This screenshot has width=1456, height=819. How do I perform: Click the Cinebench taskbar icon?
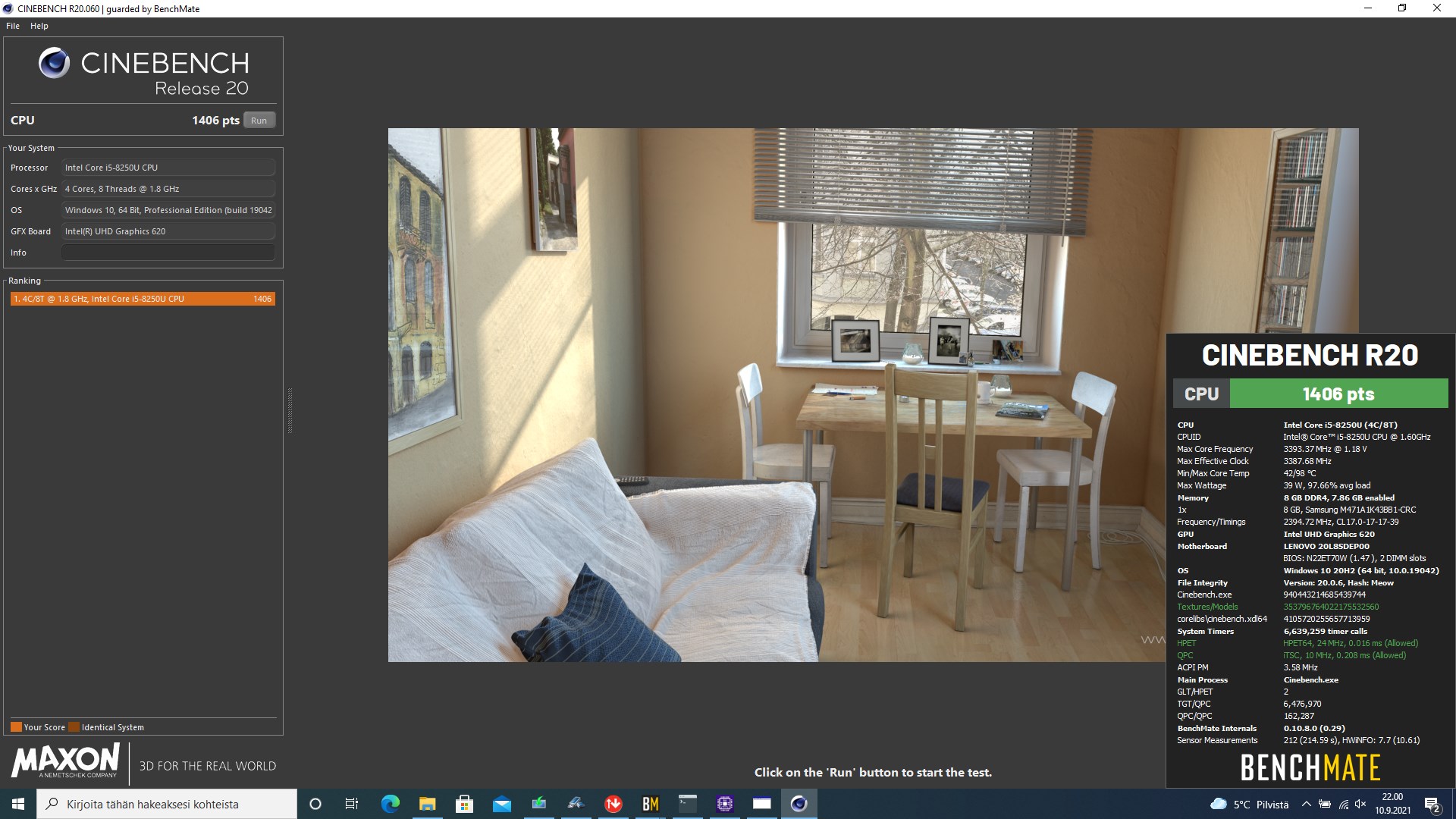(x=799, y=804)
